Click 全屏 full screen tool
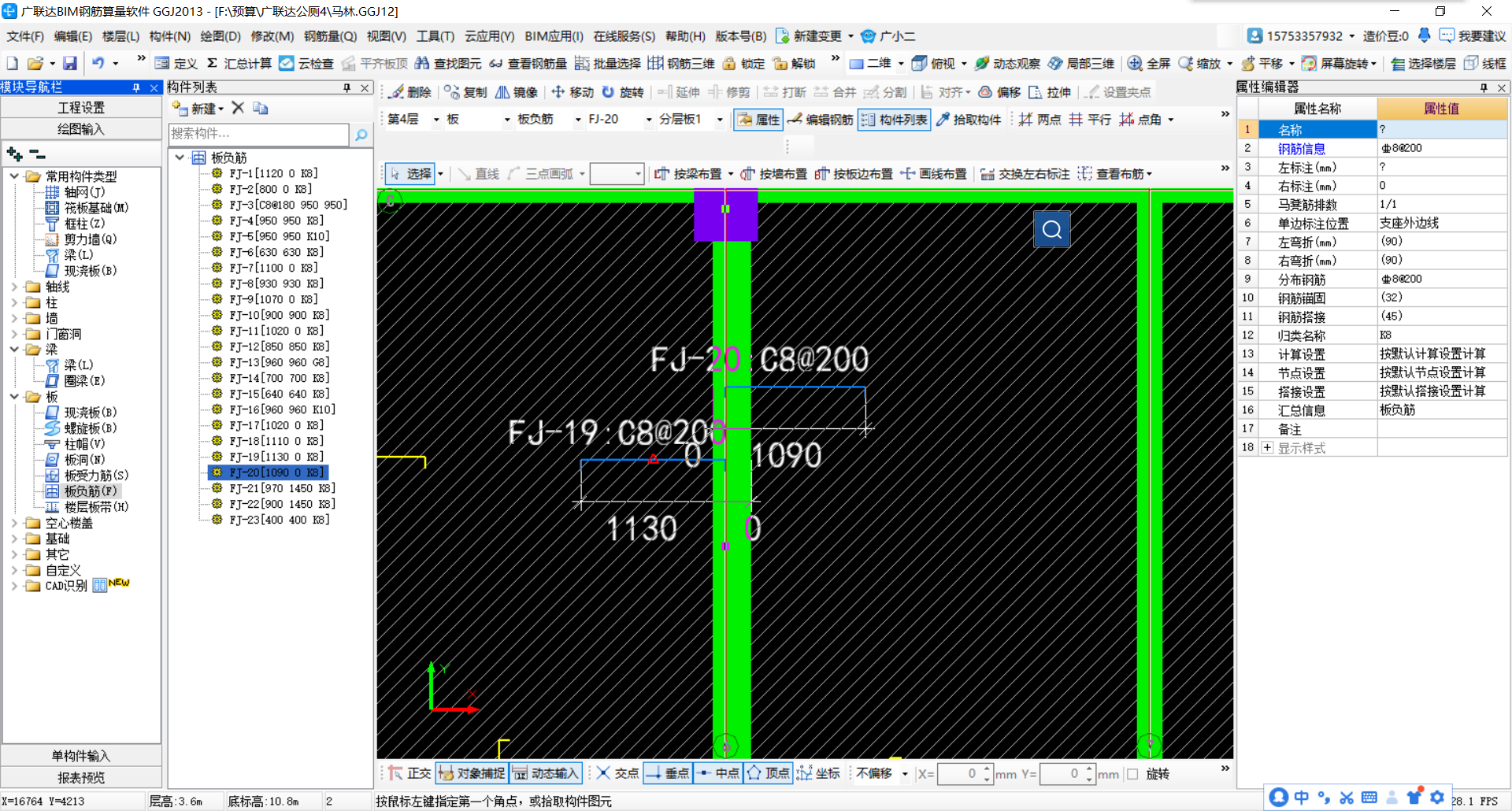This screenshot has height=811, width=1512. point(1149,63)
